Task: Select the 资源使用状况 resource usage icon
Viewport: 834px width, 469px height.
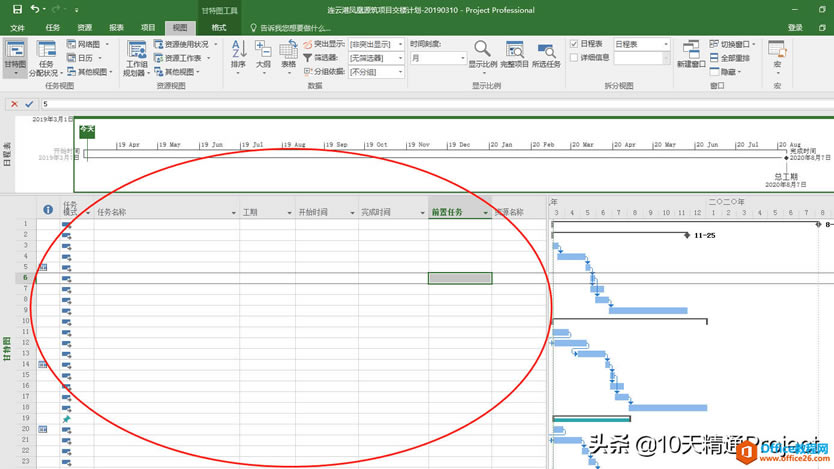Action: point(159,44)
